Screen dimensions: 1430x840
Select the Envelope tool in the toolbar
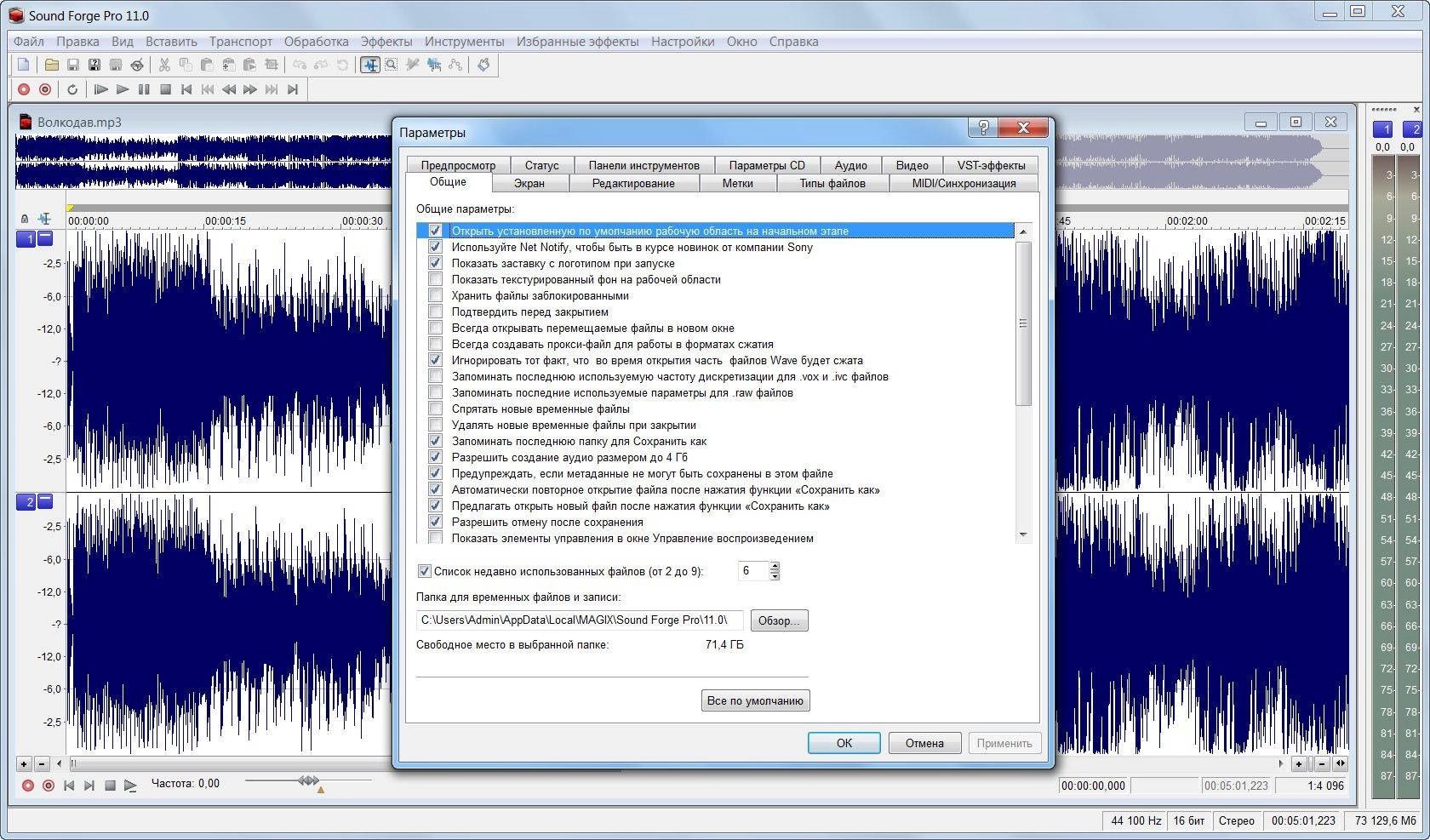pyautogui.click(x=455, y=65)
